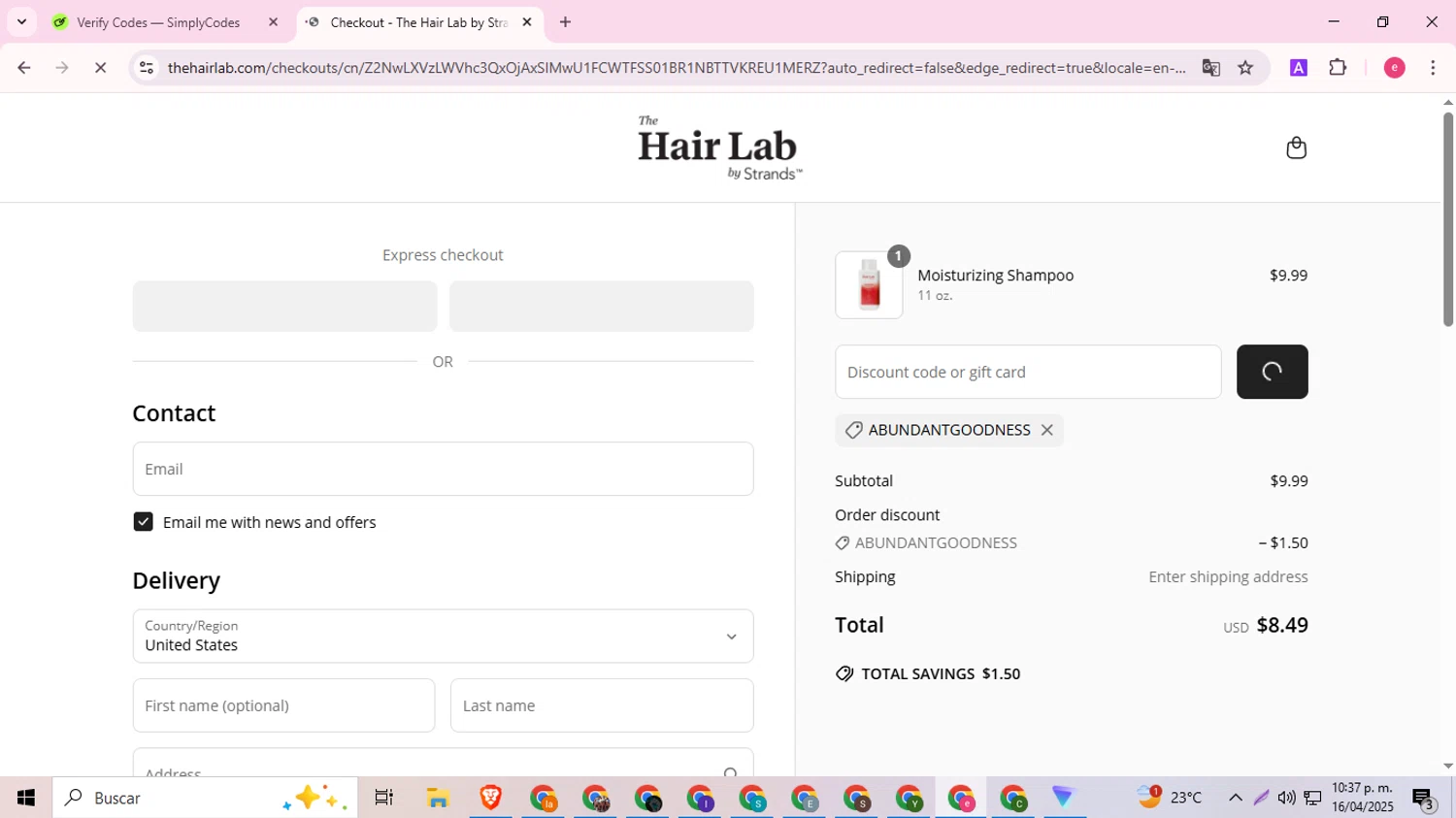
Task: Remove the ABUNDANTGOODNESS discount tag
Action: (x=1046, y=430)
